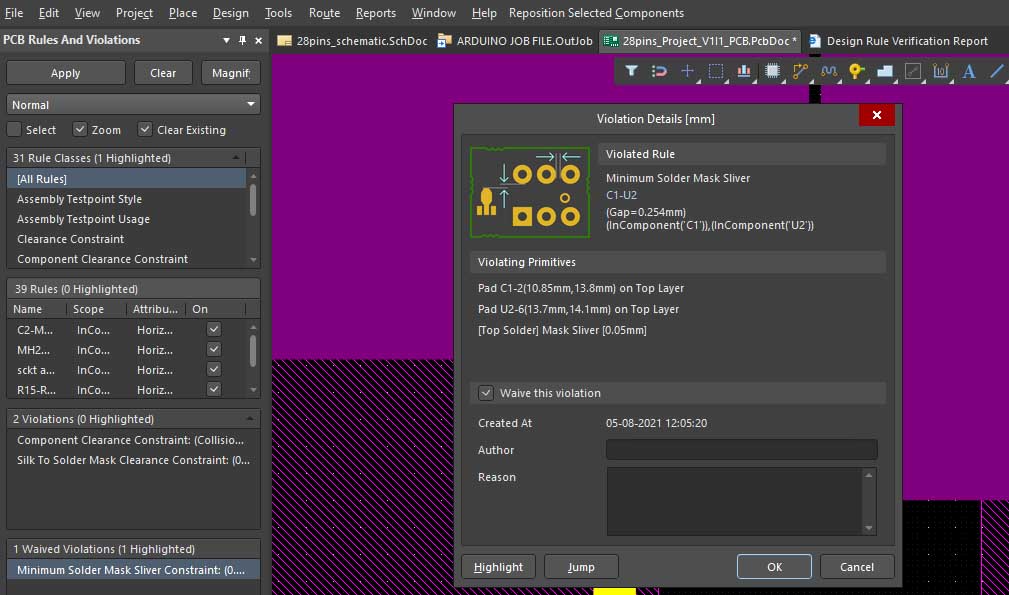
Task: Switch to Design Rule Verification Report tab
Action: point(898,41)
